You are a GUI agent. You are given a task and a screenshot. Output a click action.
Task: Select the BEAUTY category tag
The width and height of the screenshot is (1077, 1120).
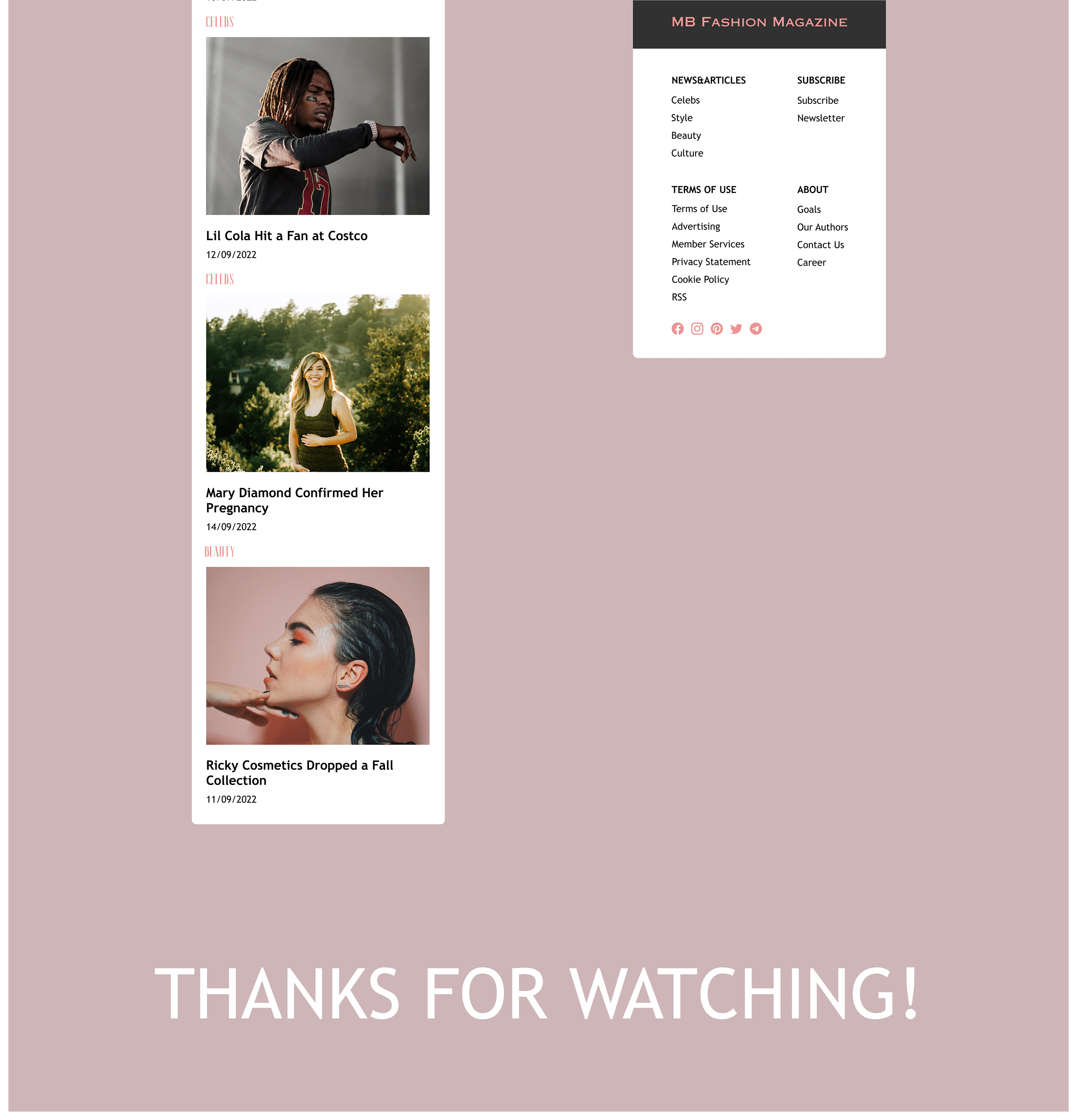pos(219,551)
